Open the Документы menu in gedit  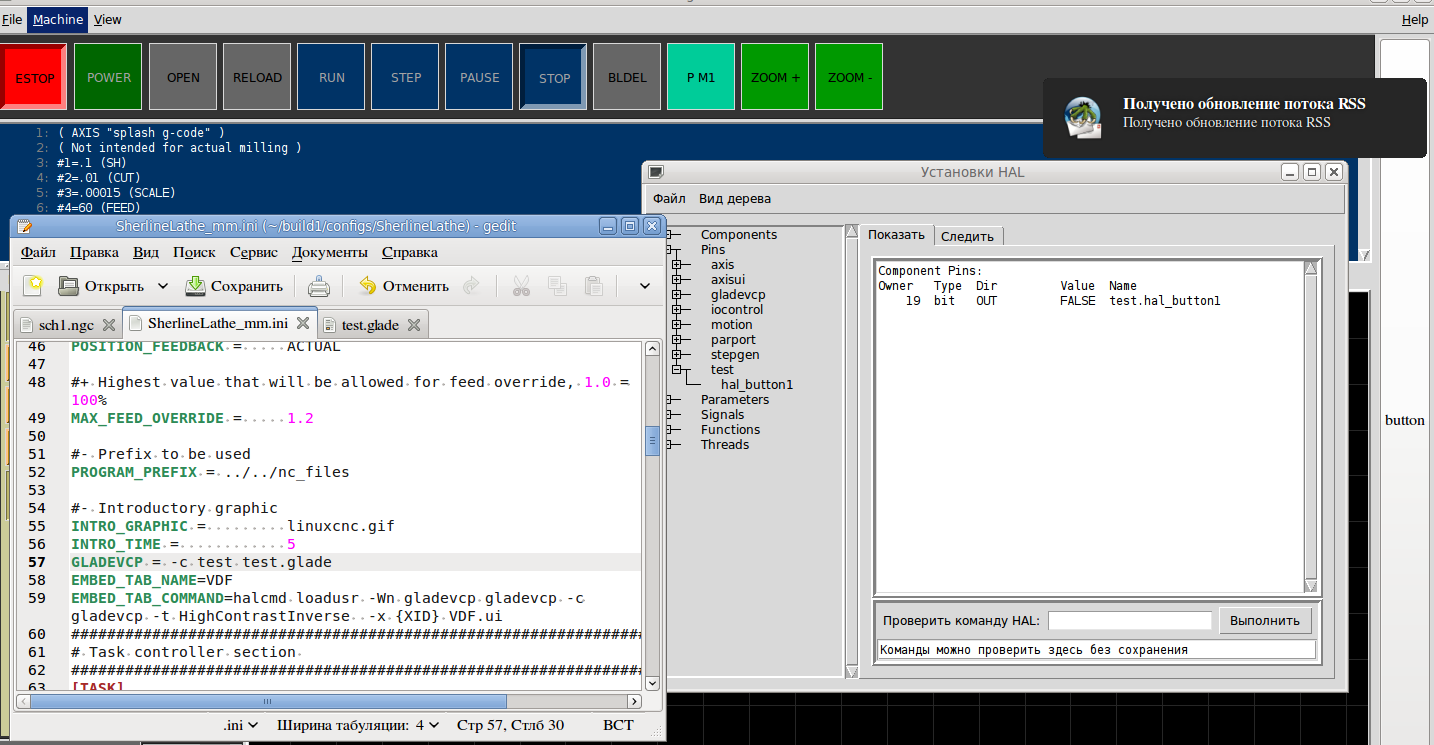(x=330, y=253)
